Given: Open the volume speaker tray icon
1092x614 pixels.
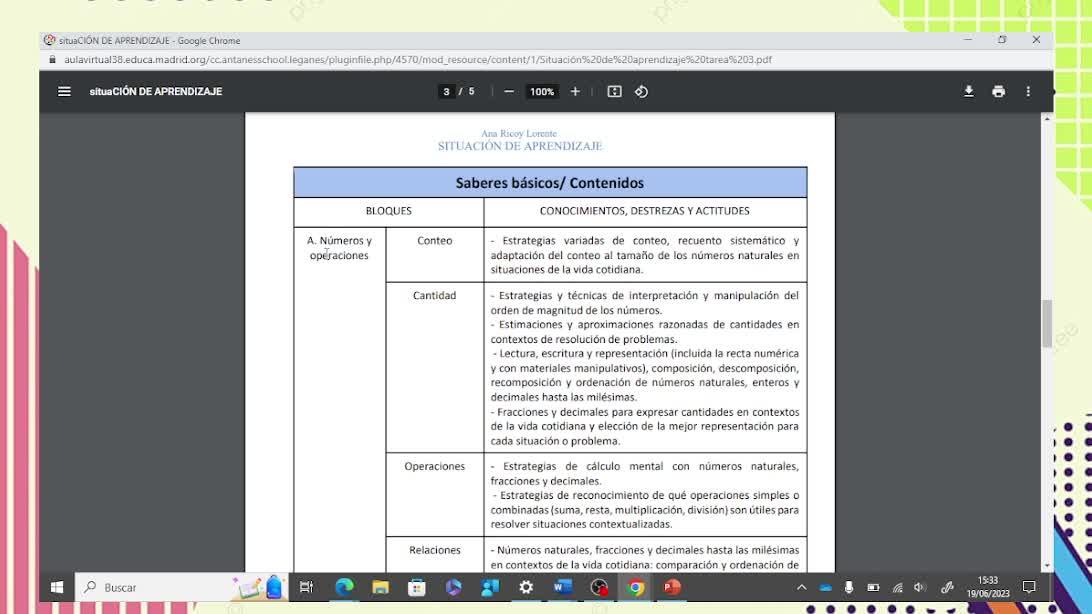Looking at the screenshot, I should coord(920,588).
